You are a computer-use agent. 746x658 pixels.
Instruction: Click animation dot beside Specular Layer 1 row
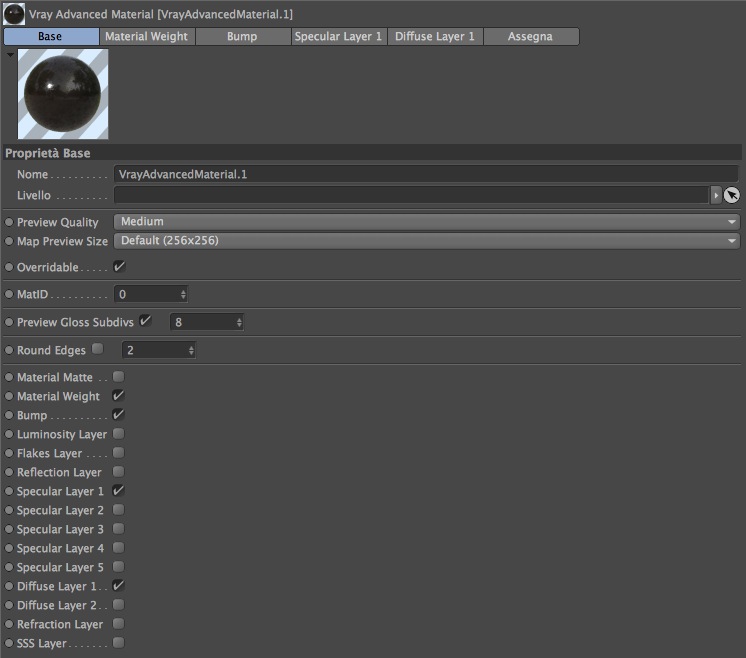9,491
